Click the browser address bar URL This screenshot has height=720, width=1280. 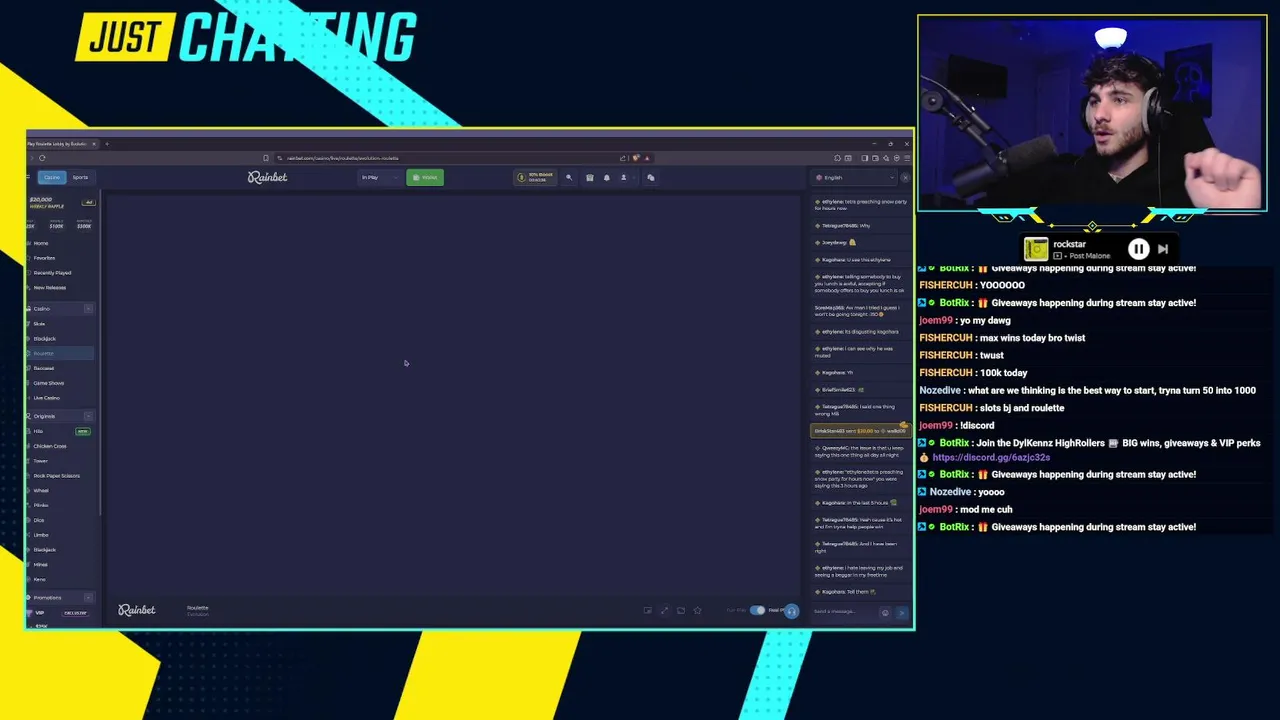point(343,158)
